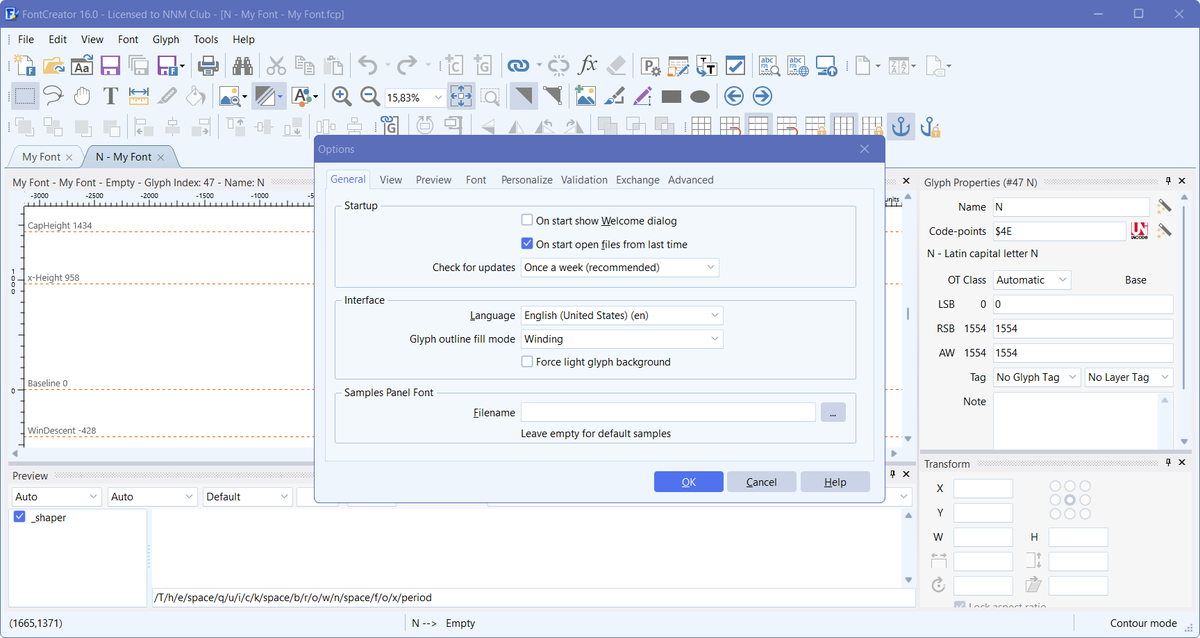Image resolution: width=1200 pixels, height=638 pixels.
Task: Click the preview text /T/h/e/space field
Action: click(532, 597)
